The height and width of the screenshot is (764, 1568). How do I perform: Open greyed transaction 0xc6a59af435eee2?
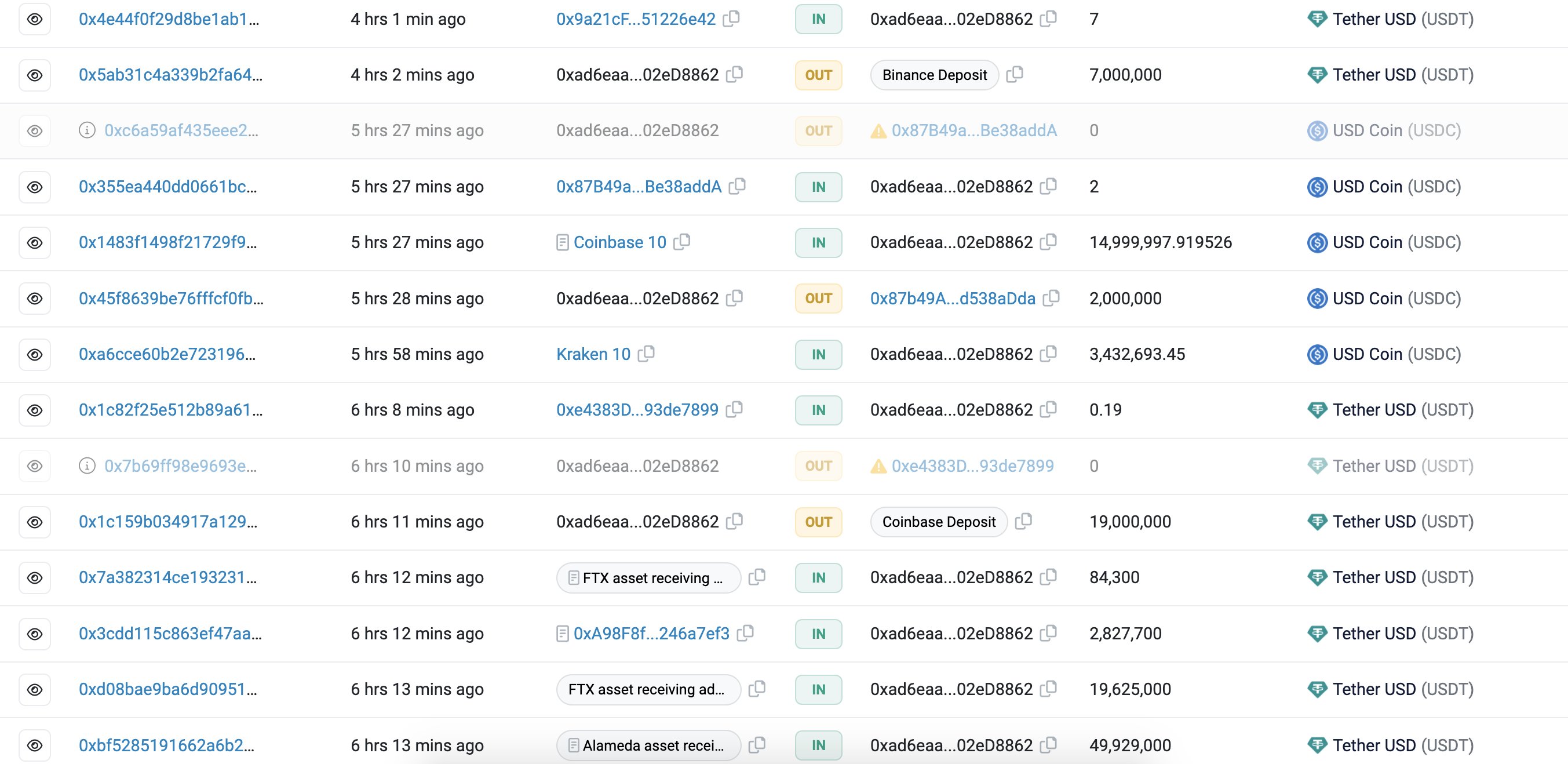pyautogui.click(x=181, y=130)
